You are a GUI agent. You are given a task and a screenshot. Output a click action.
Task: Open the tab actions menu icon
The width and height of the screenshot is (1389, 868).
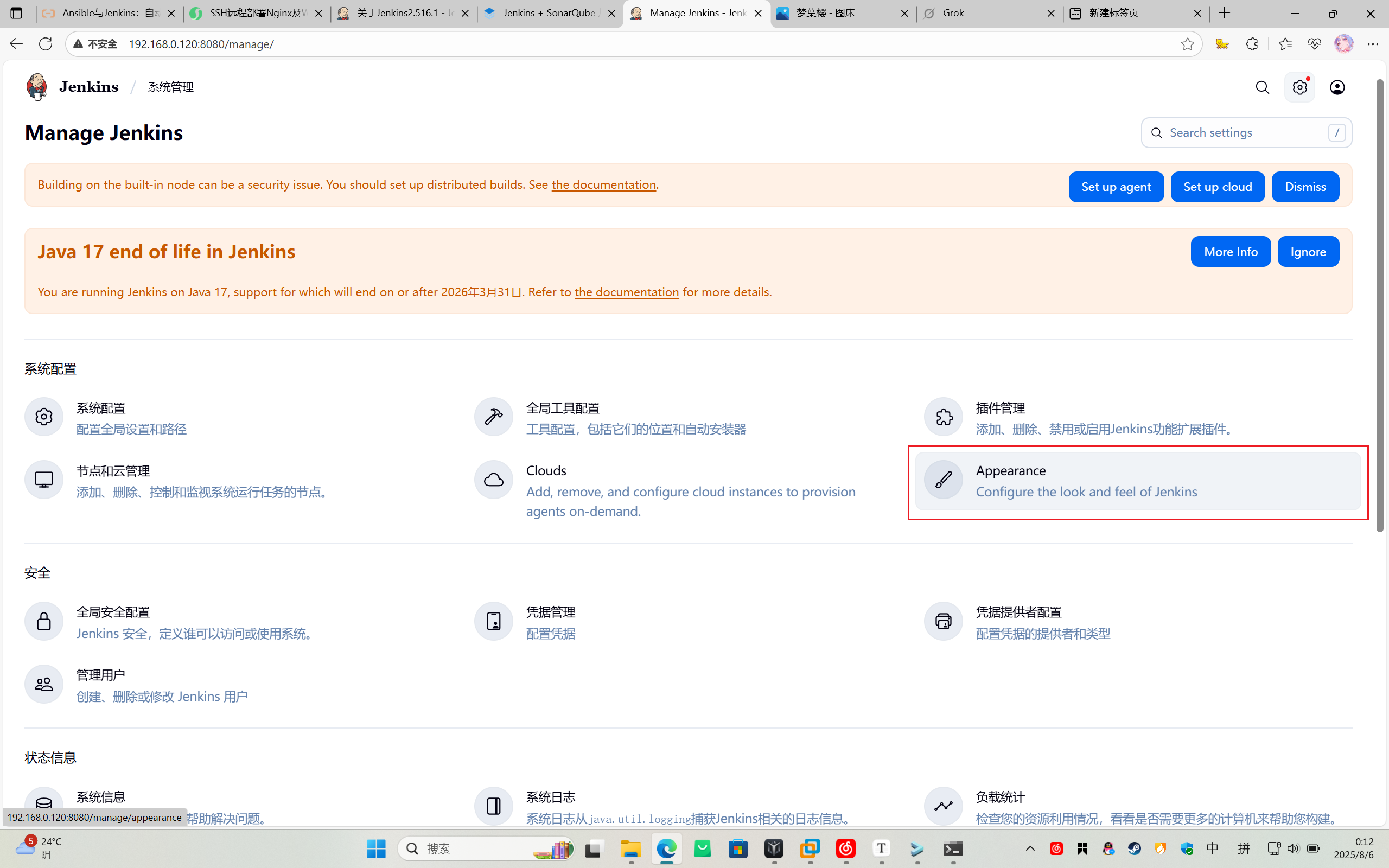pos(16,13)
